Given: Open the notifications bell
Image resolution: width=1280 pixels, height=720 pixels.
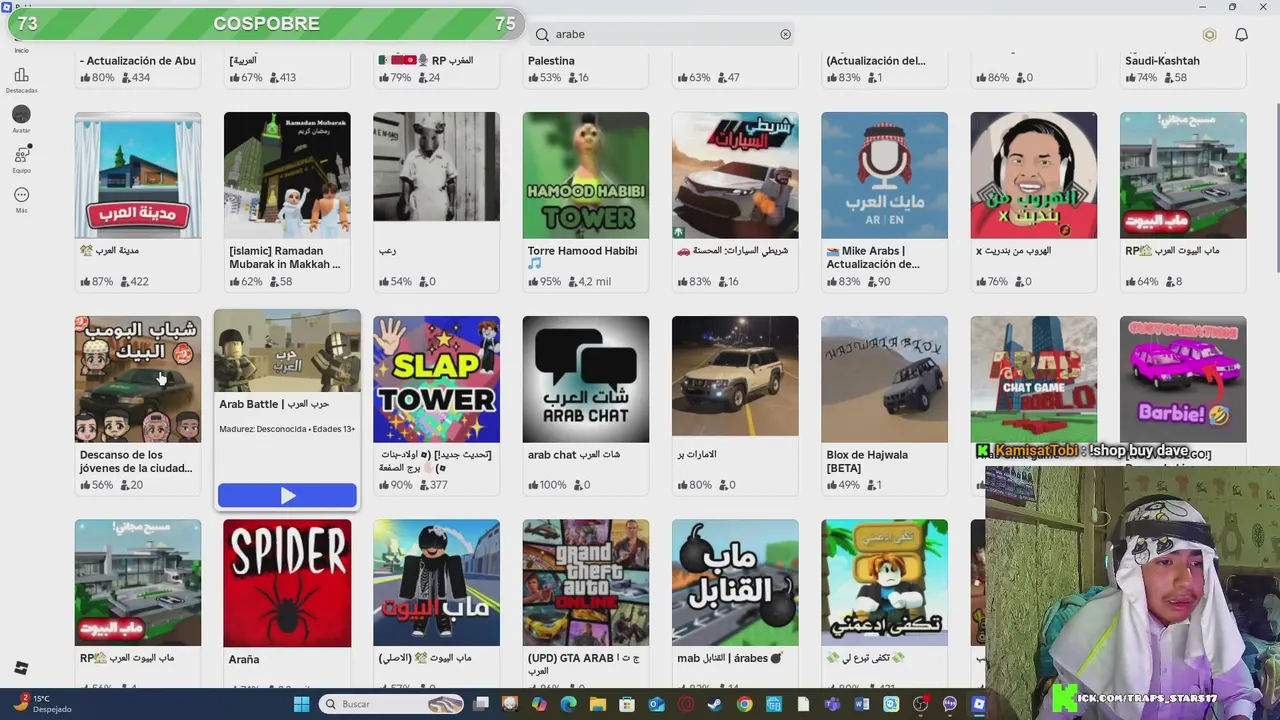Looking at the screenshot, I should click(1241, 34).
